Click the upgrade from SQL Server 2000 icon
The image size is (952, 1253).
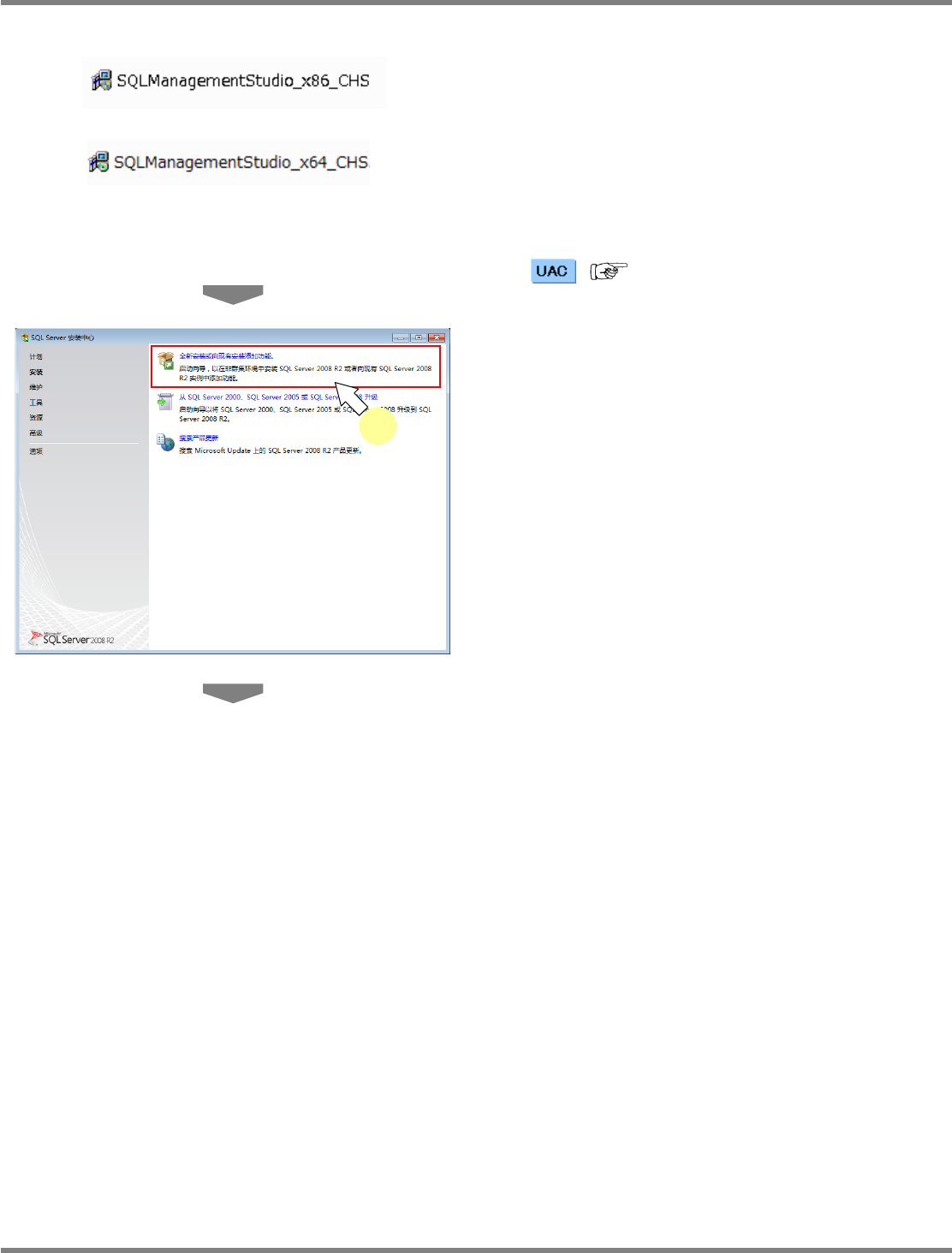[165, 401]
